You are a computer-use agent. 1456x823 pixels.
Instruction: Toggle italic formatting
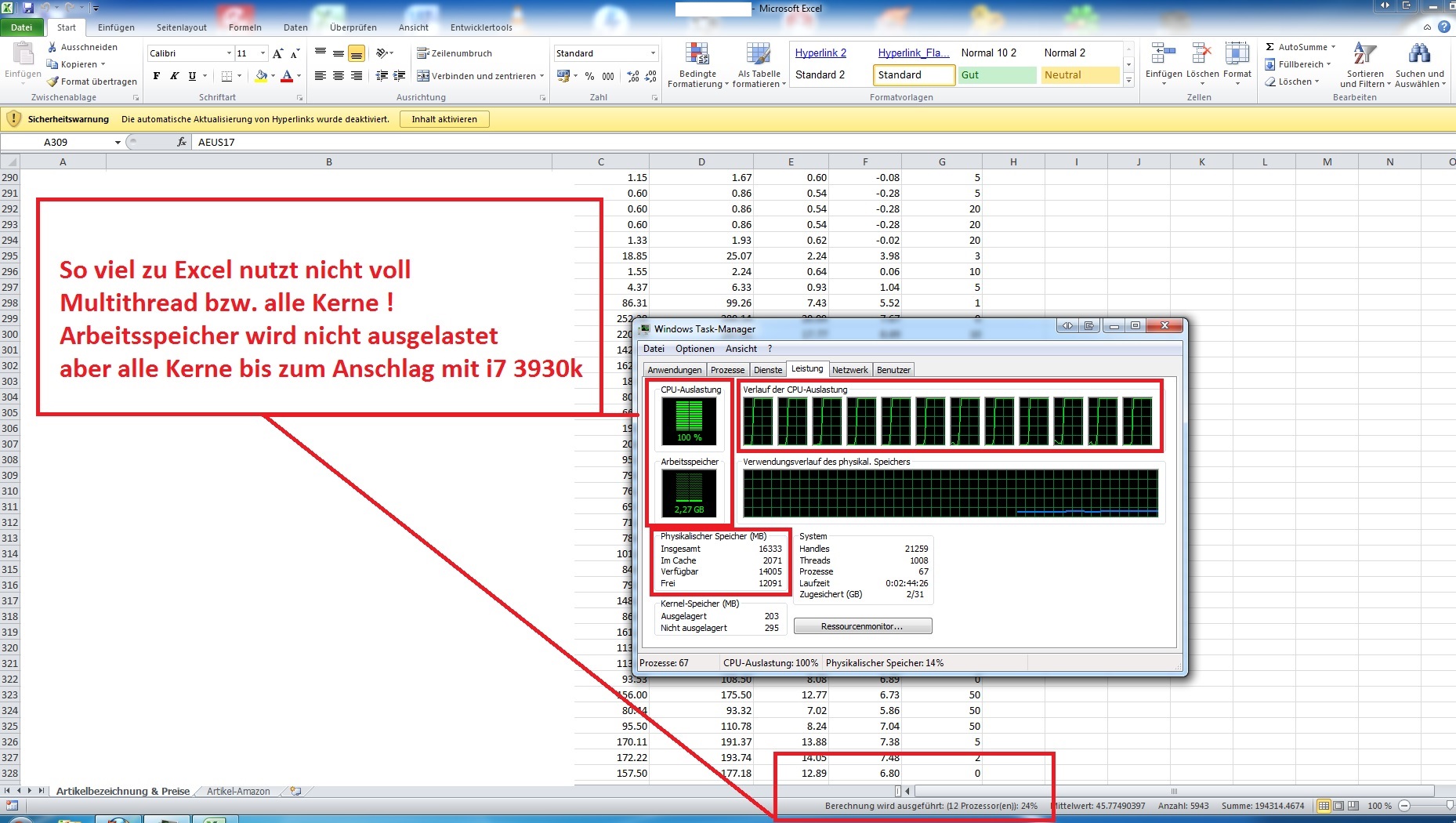[x=174, y=76]
